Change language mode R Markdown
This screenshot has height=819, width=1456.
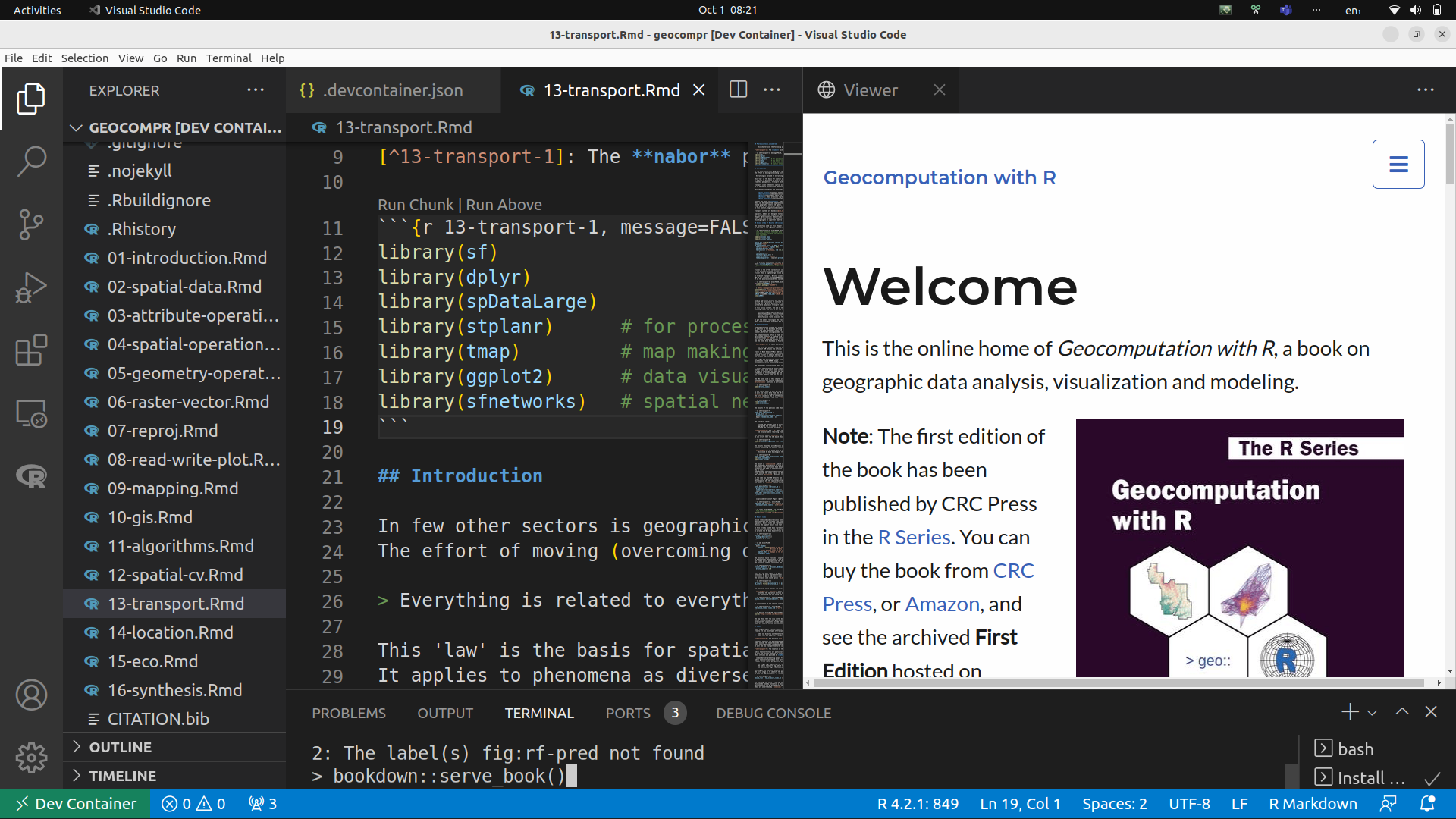click(x=1313, y=804)
